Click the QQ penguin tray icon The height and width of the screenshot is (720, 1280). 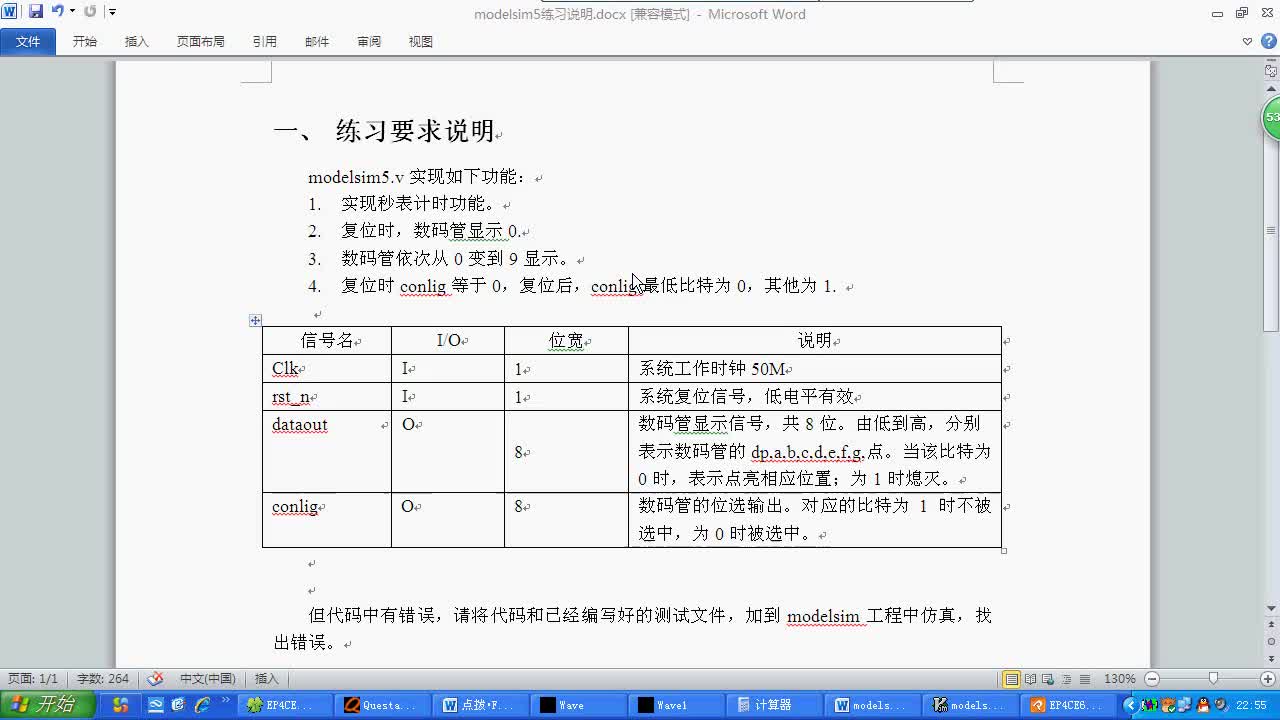tap(1203, 705)
